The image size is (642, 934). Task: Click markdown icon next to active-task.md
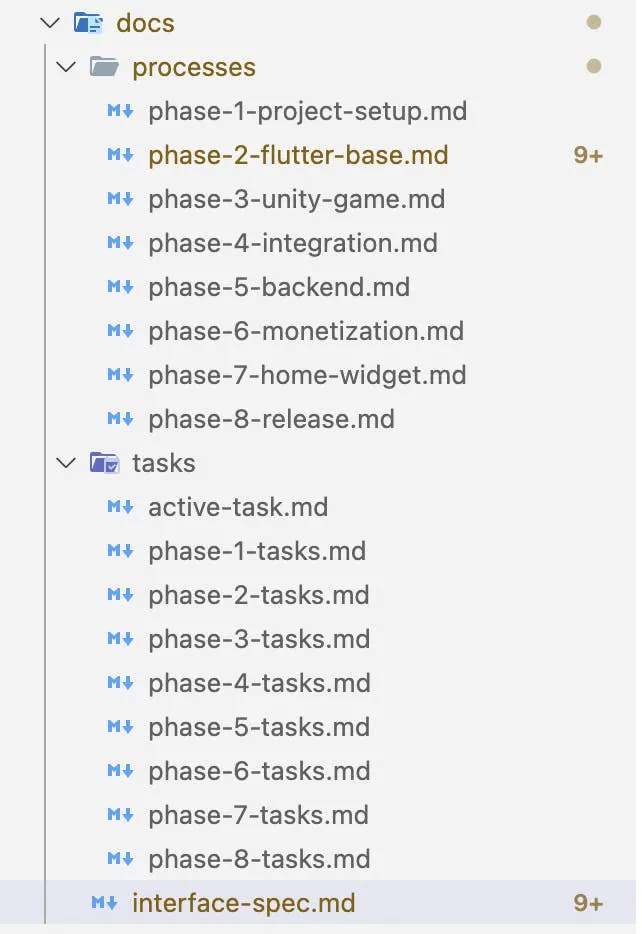coord(120,507)
